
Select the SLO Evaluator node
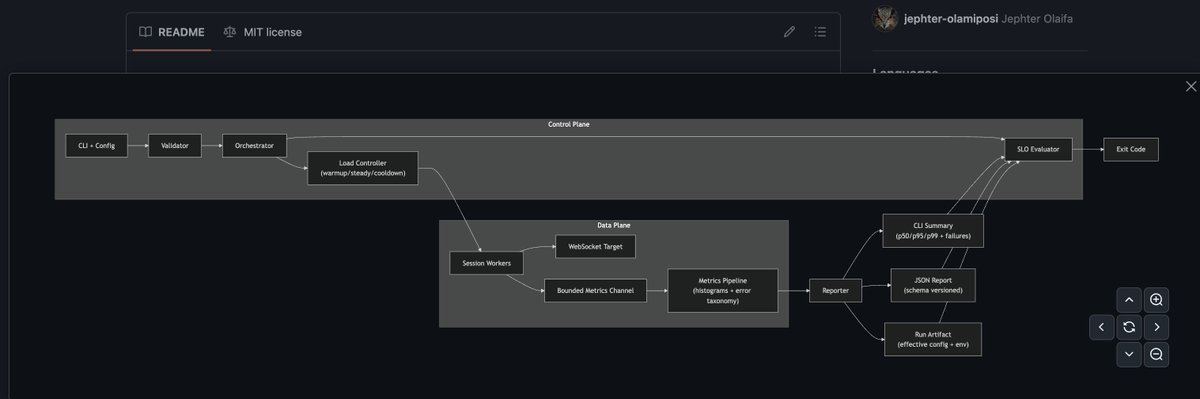tap(1038, 149)
